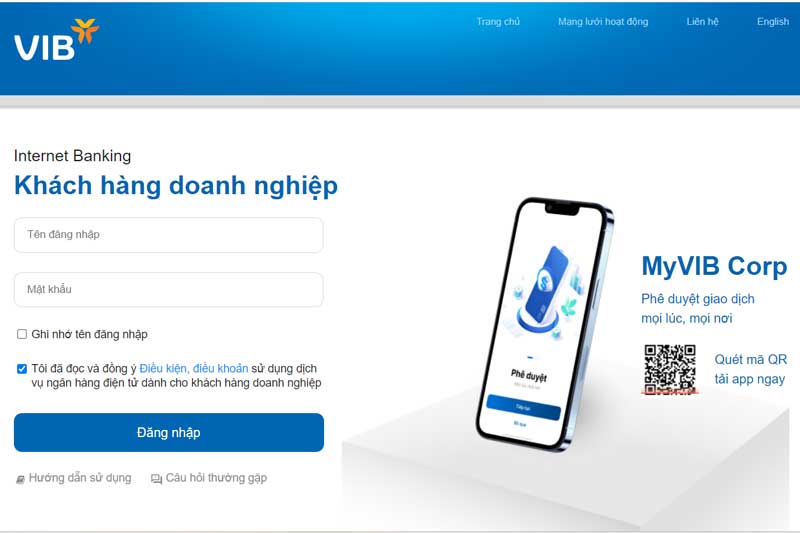
Task: Open the 'Điều kiện, điều khoản' link
Action: [194, 368]
